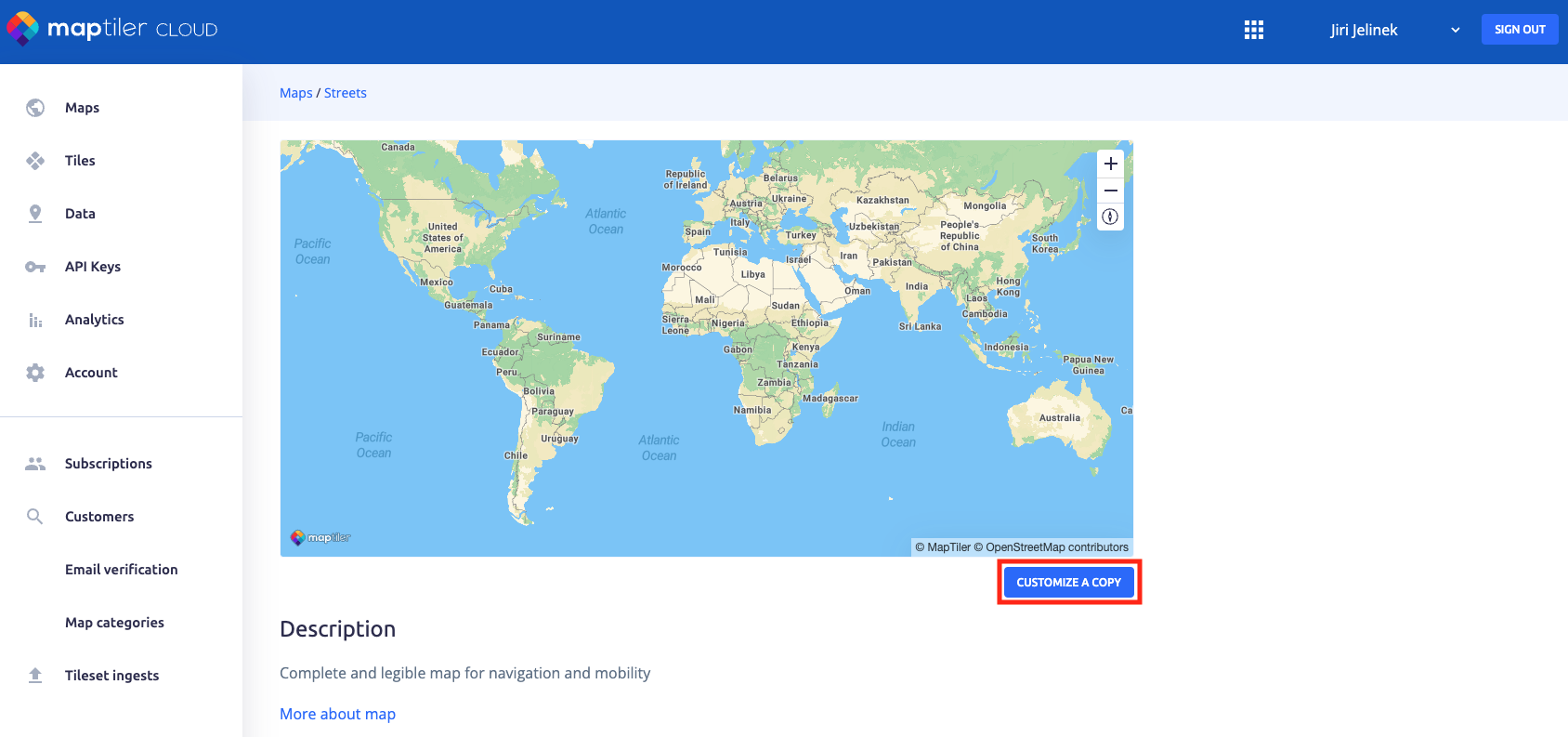
Task: Click the MapTiler Cloud logo
Action: coord(112,29)
